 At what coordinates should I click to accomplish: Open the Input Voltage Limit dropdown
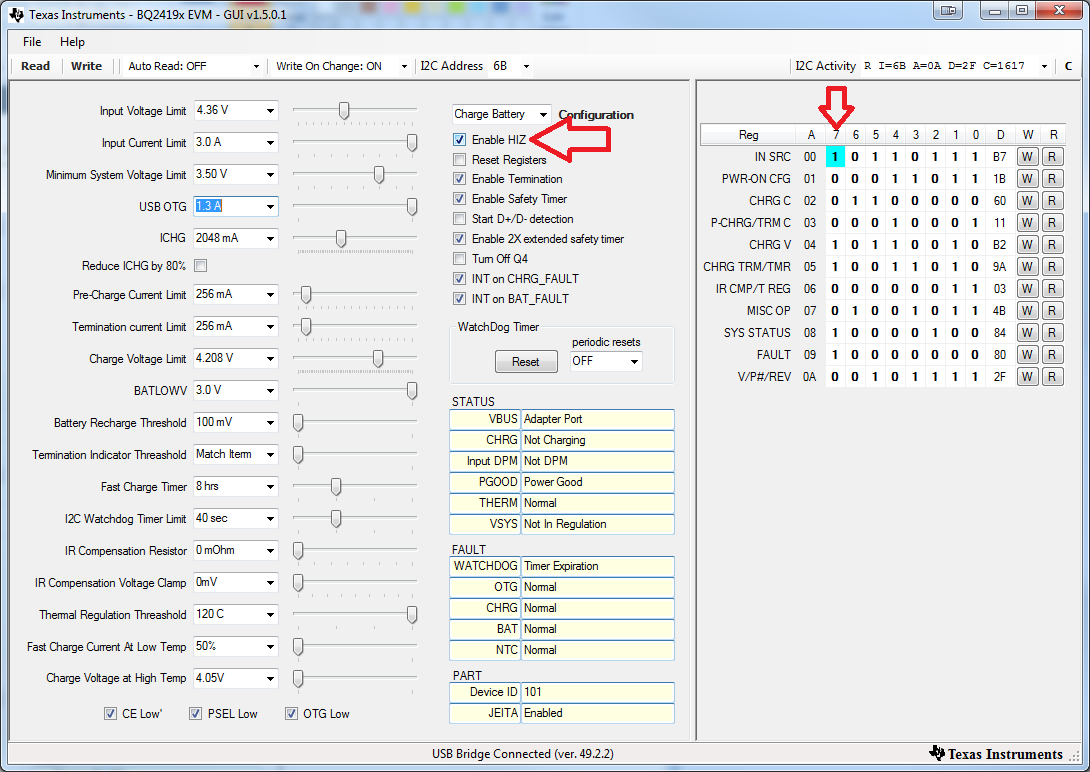(270, 110)
